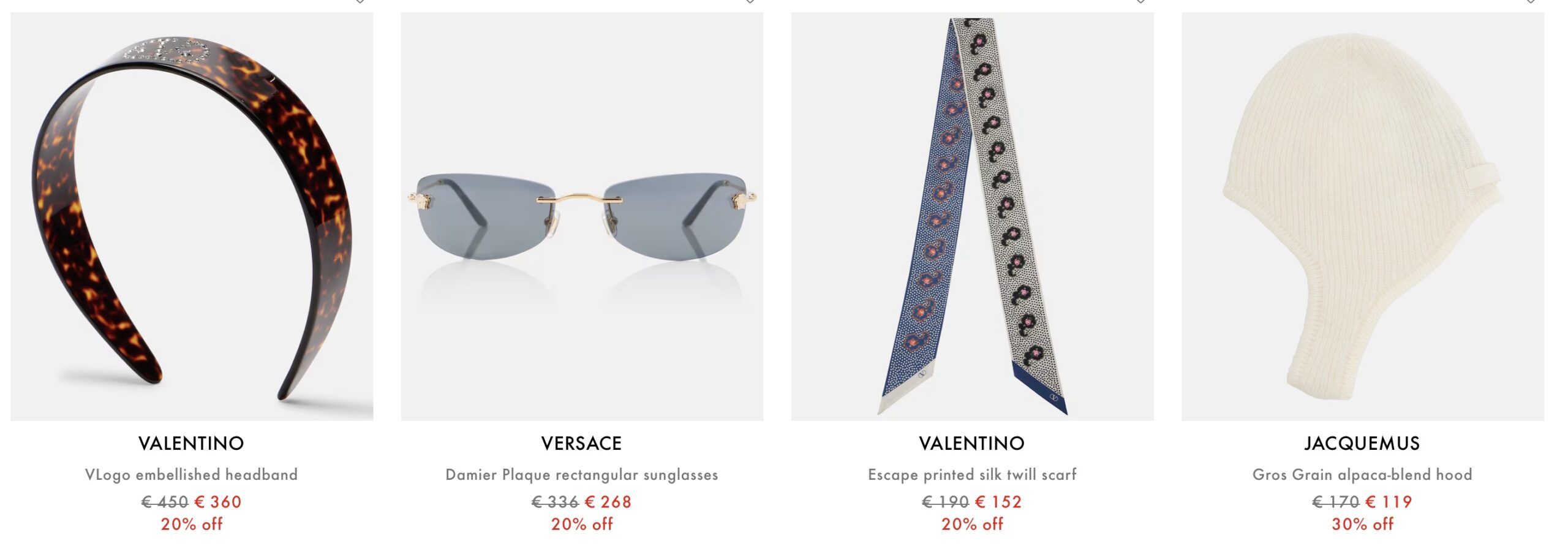Click the € 268 sale price

pyautogui.click(x=608, y=502)
